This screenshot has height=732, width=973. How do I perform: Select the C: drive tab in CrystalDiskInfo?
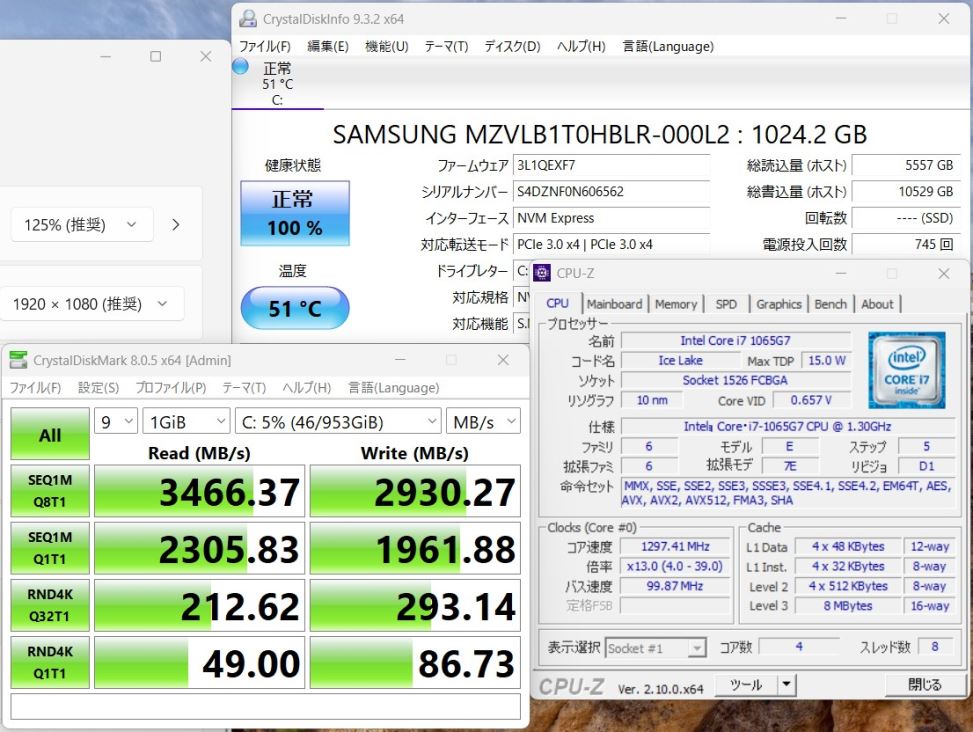pos(277,84)
